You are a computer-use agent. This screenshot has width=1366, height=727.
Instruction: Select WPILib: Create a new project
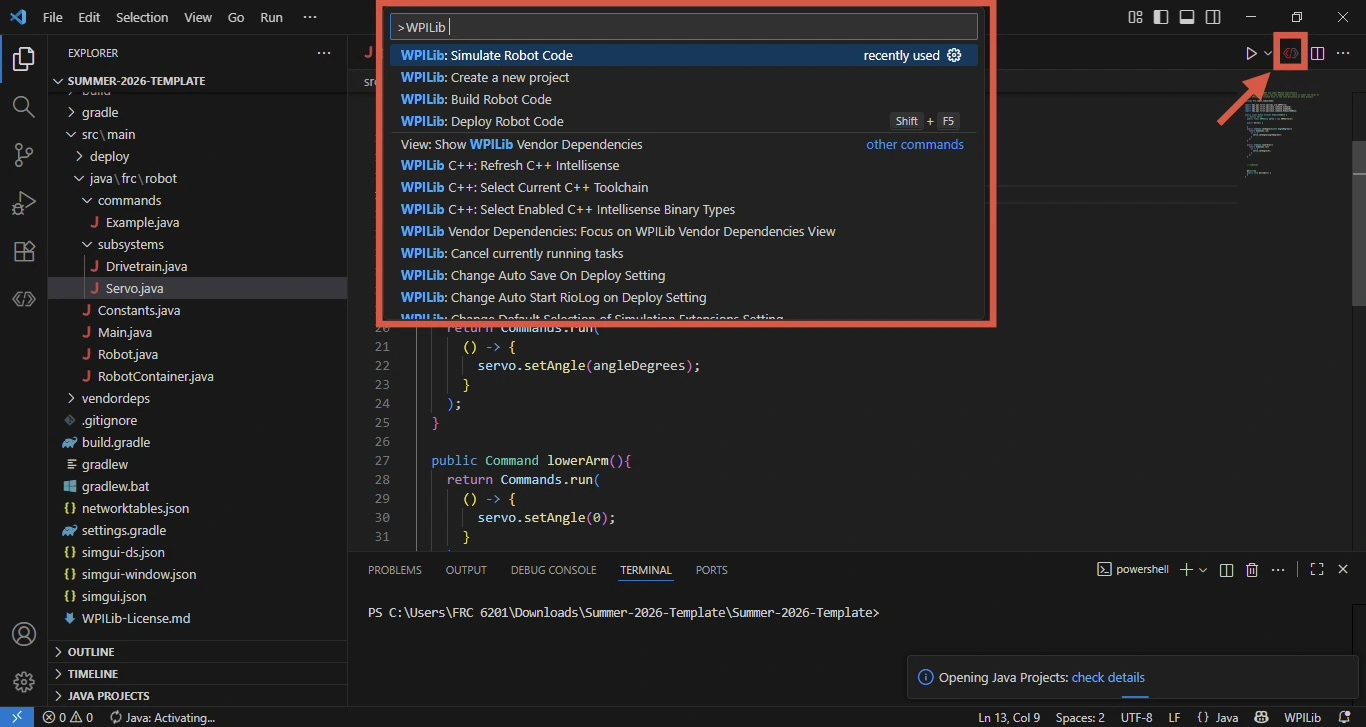click(683, 77)
